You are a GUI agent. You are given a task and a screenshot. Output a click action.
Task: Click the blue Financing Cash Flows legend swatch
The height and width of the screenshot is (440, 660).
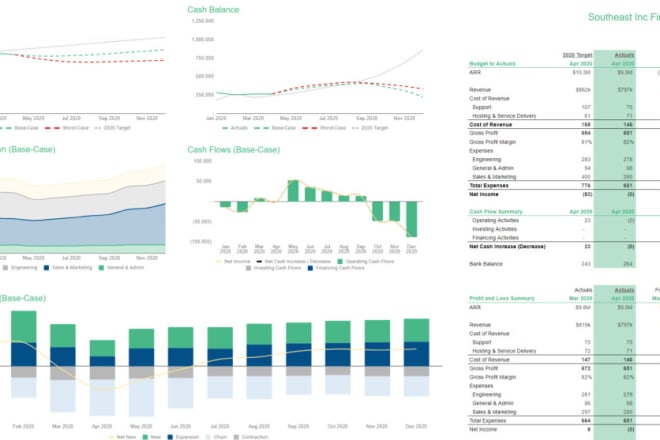coord(310,268)
